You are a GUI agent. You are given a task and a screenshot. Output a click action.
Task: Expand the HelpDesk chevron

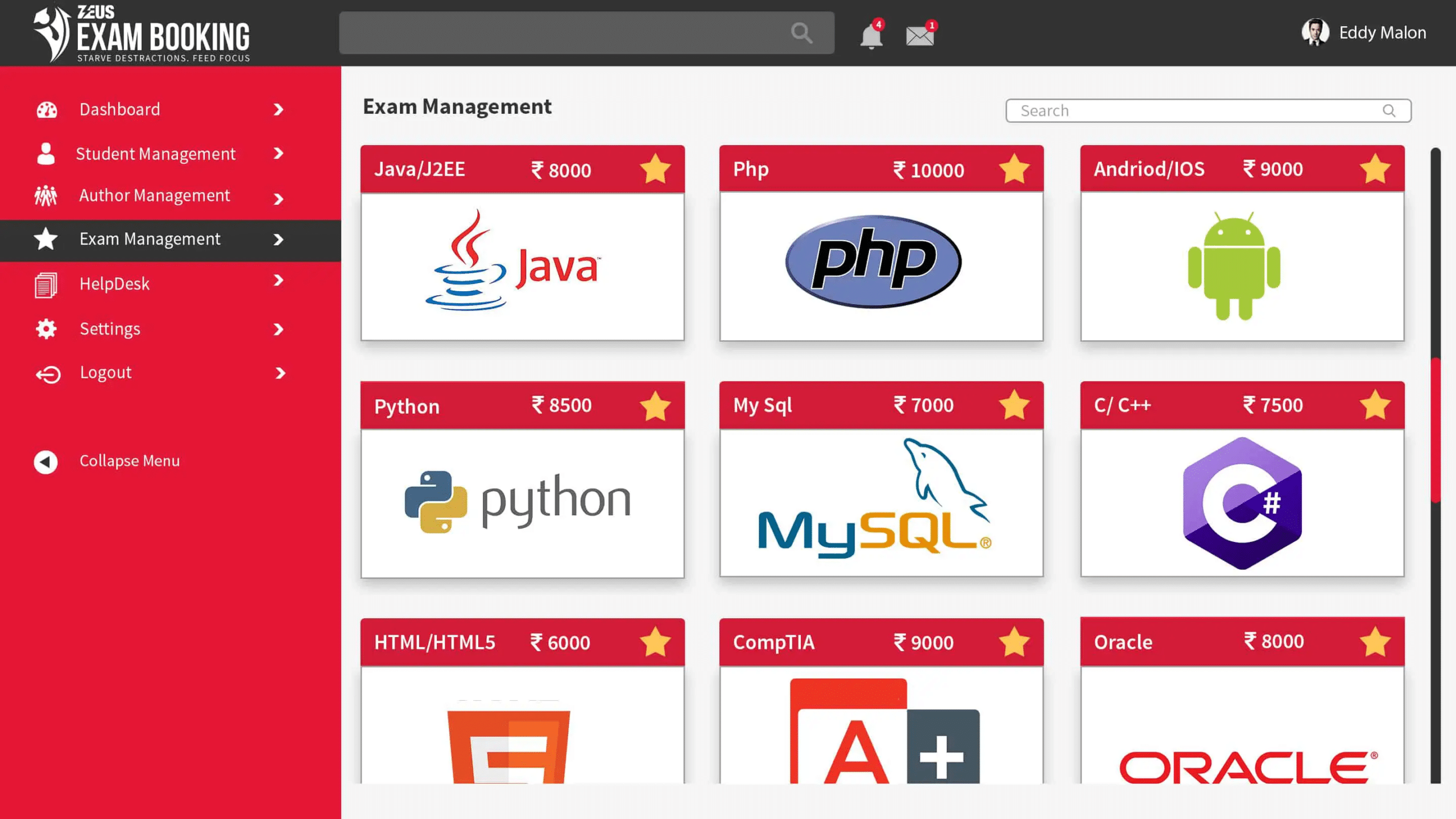[x=279, y=280]
